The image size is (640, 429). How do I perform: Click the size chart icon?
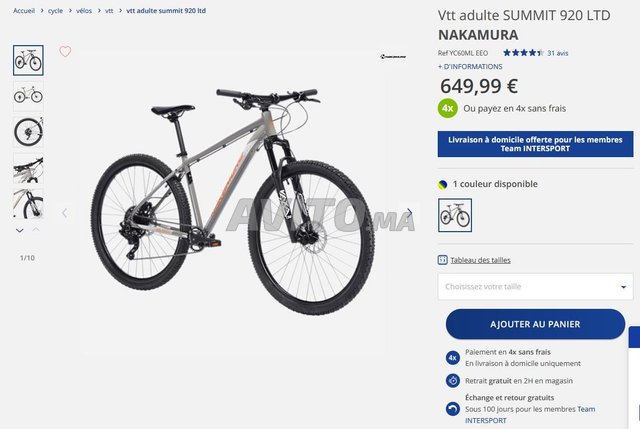(442, 260)
